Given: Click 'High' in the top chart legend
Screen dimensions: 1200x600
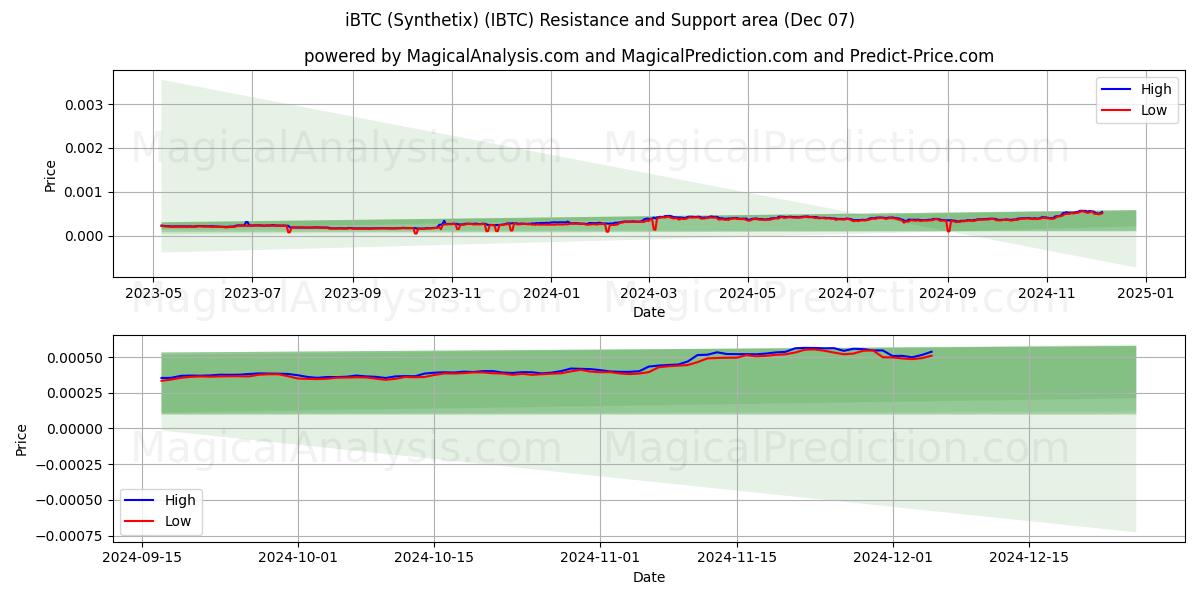Looking at the screenshot, I should click(x=1154, y=90).
